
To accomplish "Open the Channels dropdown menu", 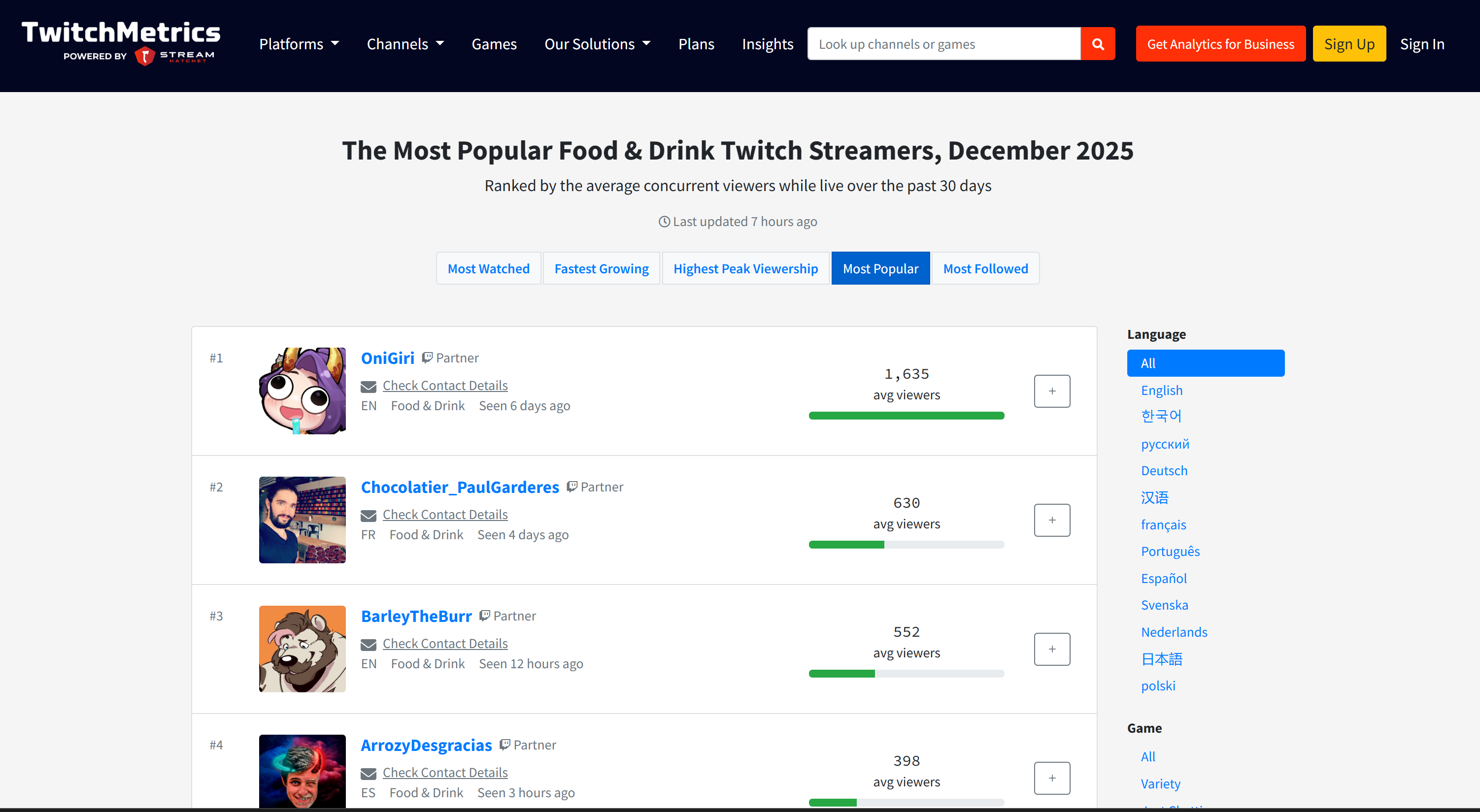I will pos(405,43).
